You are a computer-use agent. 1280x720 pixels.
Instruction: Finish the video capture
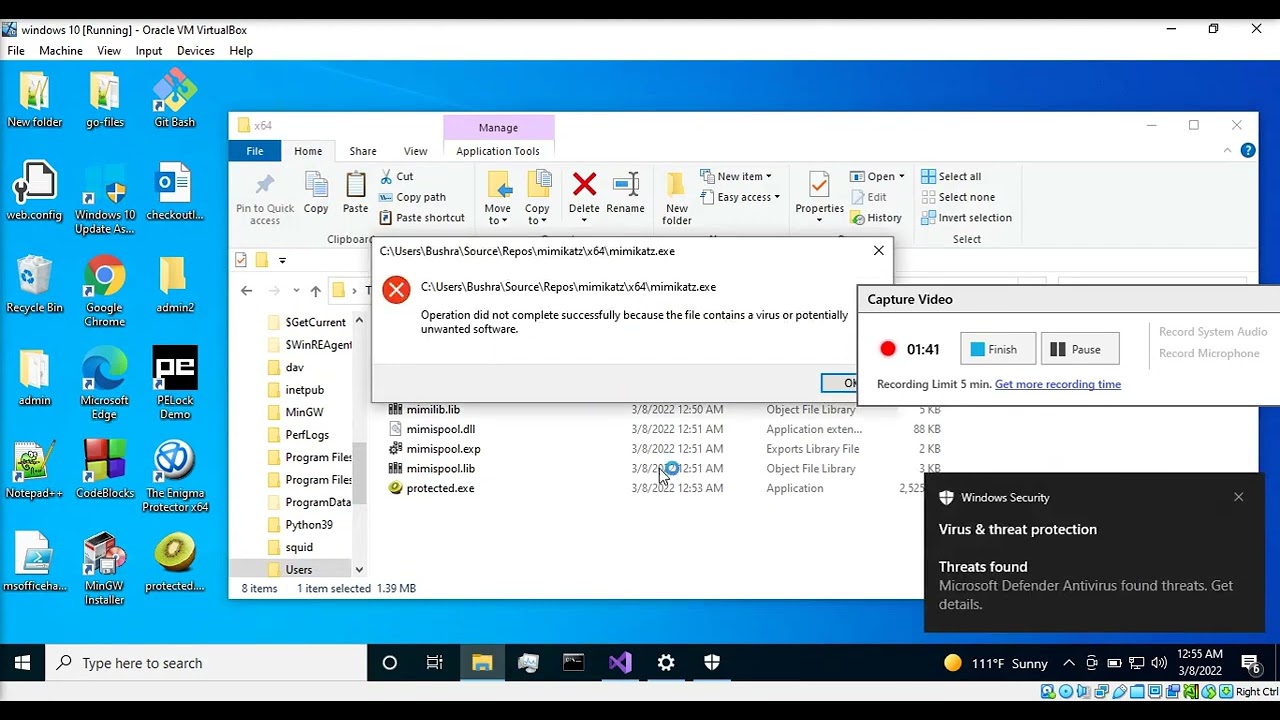click(998, 349)
